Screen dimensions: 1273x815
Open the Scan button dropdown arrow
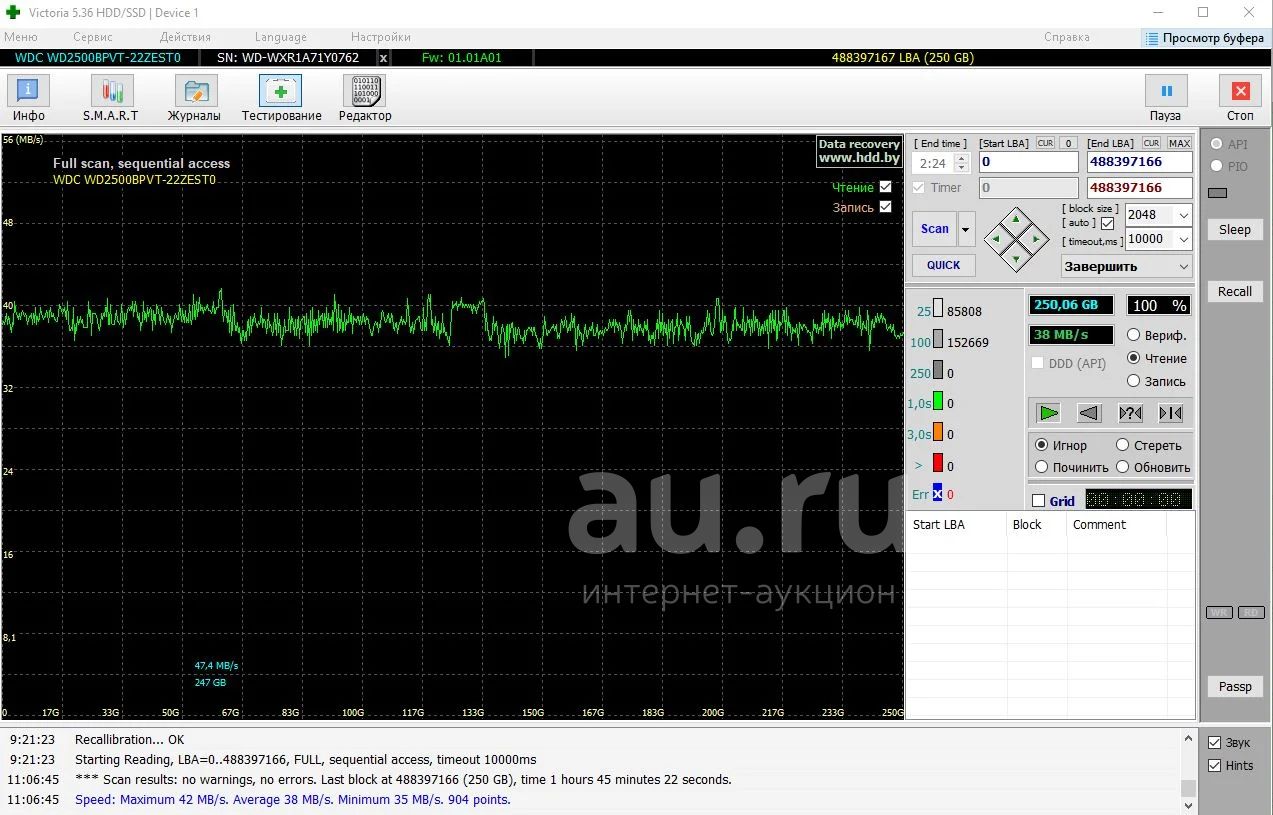966,229
